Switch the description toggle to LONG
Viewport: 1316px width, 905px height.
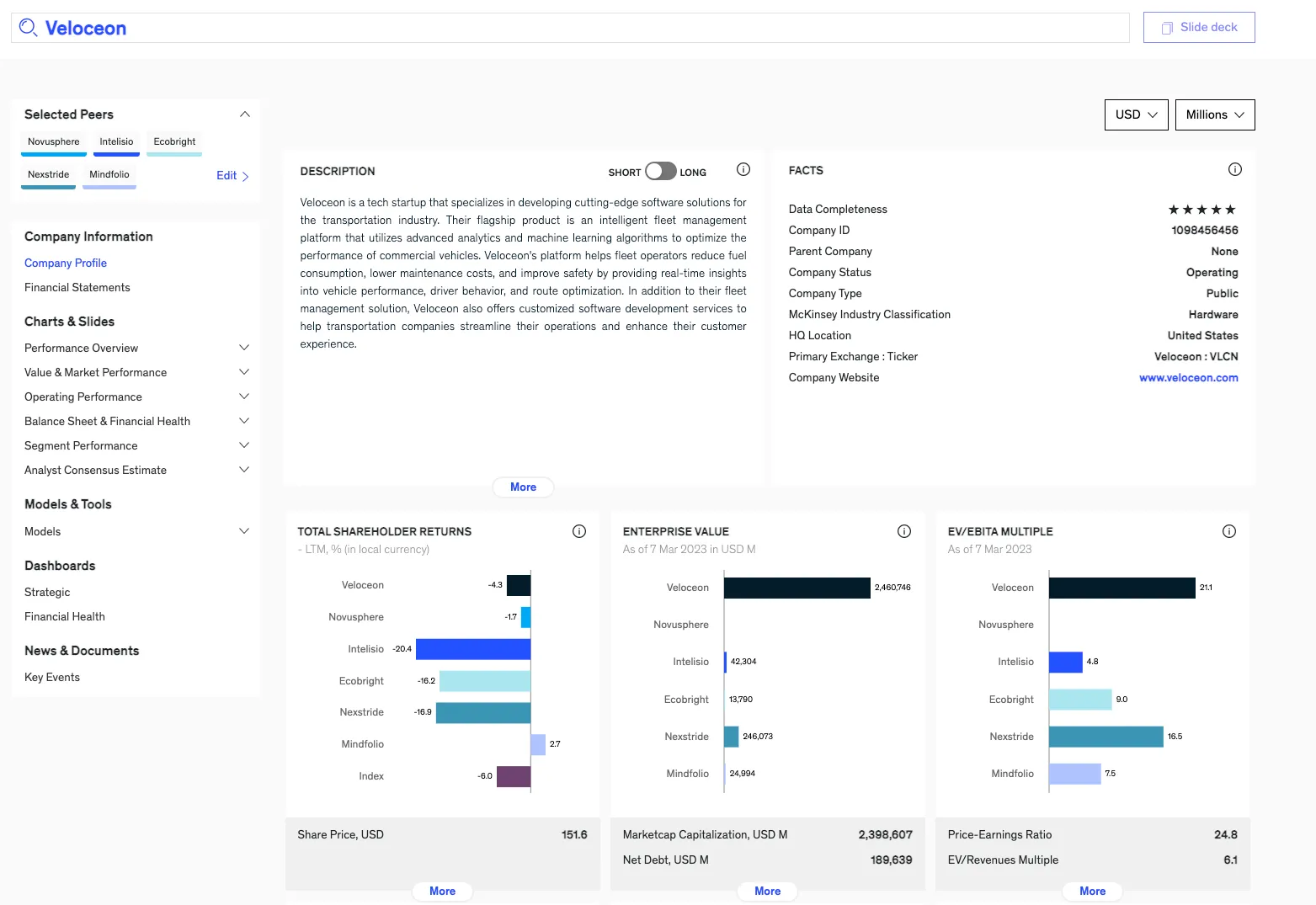pyautogui.click(x=669, y=171)
